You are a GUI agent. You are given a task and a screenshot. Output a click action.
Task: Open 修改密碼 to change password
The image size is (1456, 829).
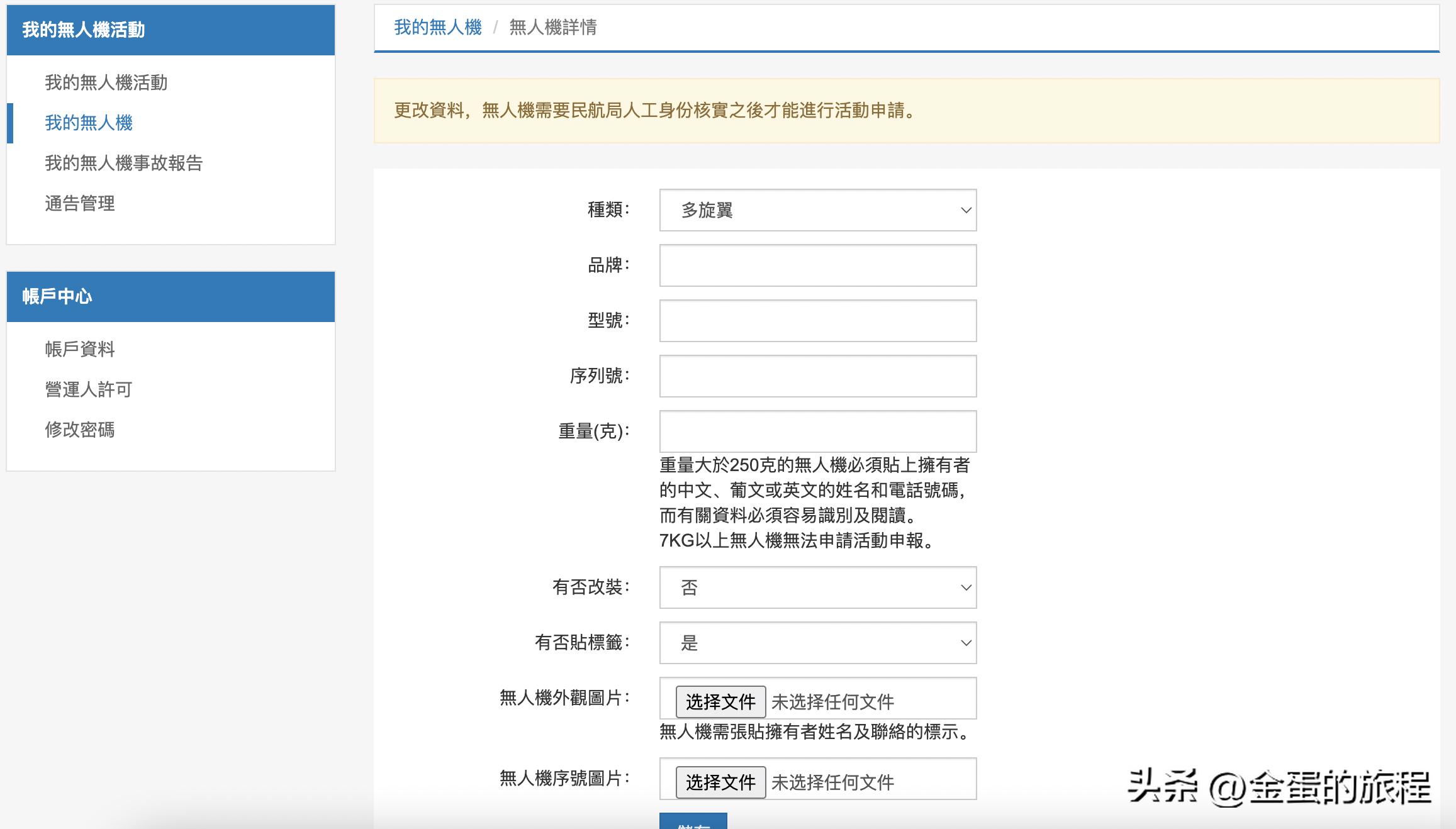tap(79, 430)
